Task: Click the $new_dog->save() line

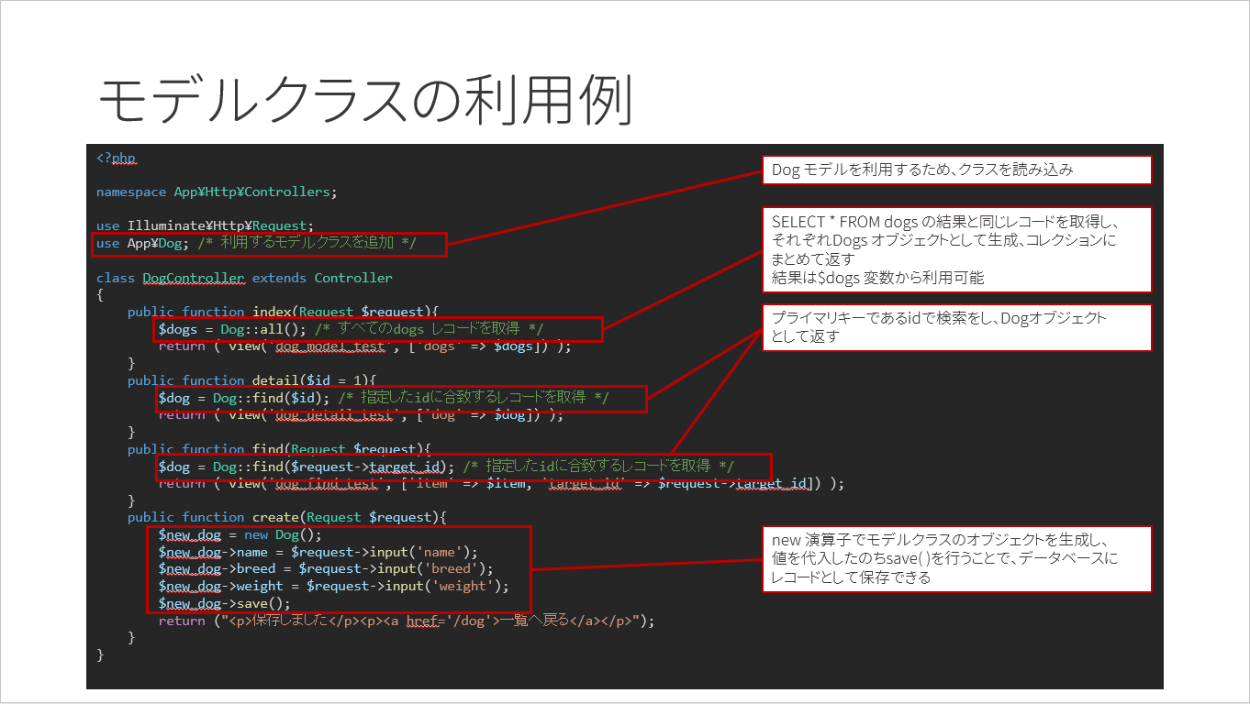Action: (224, 603)
